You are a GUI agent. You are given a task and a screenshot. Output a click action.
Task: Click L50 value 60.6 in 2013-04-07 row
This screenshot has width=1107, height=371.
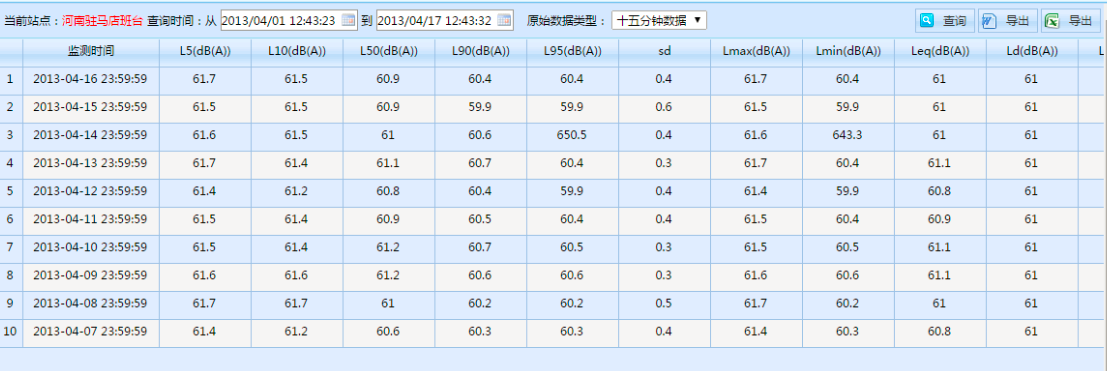click(388, 331)
